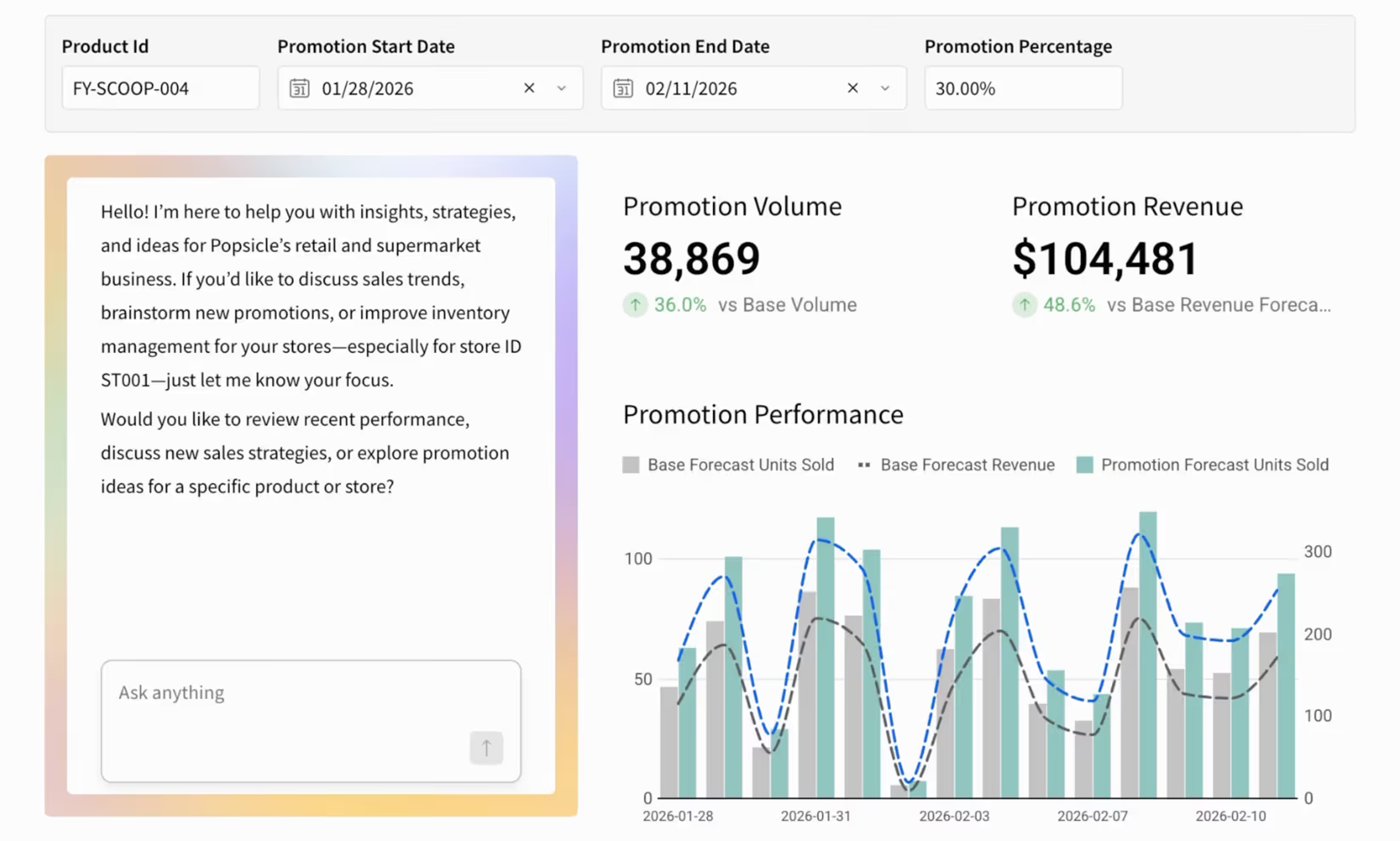Screen dimensions: 1400x841
Task: Click the Promotion Revenue $104,481 value
Action: click(1105, 259)
